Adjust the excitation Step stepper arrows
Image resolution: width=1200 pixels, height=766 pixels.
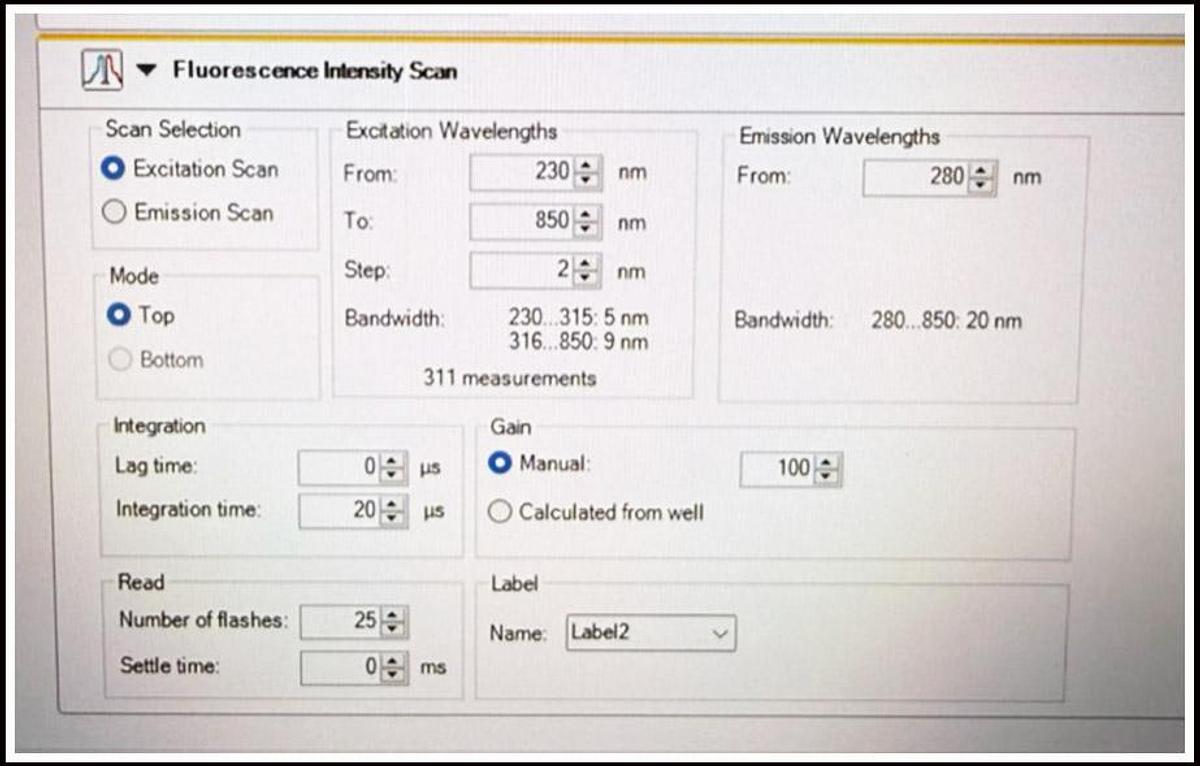tap(588, 270)
